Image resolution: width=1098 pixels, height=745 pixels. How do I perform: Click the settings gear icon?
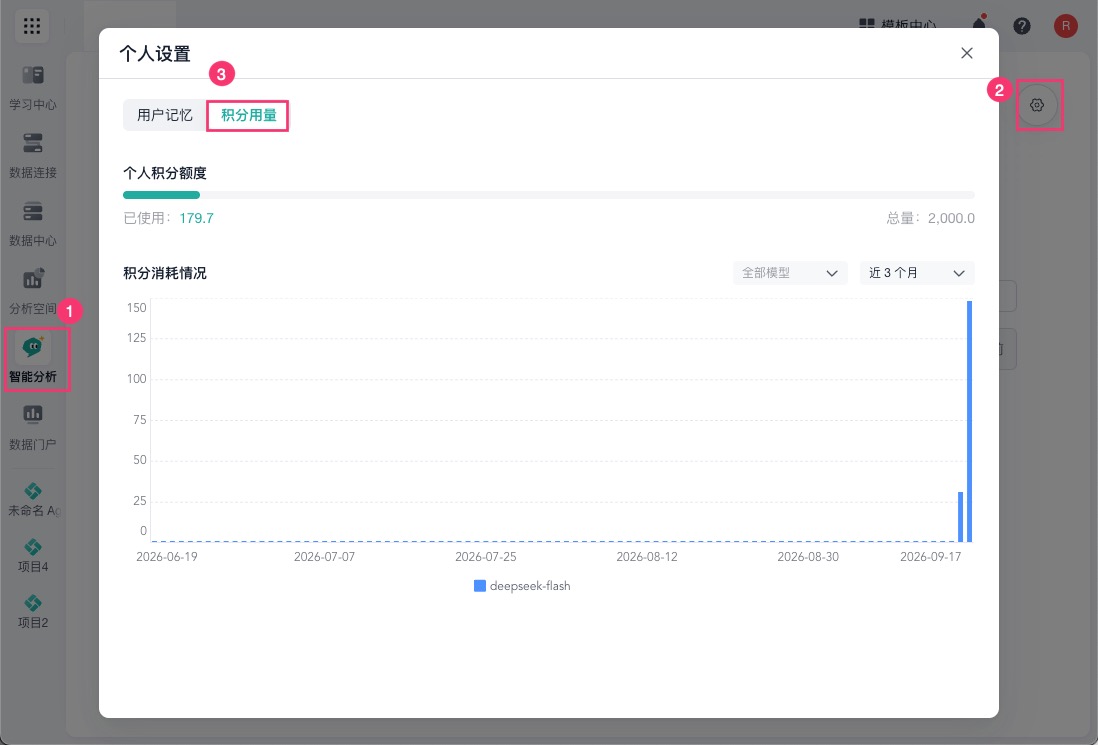pyautogui.click(x=1037, y=105)
